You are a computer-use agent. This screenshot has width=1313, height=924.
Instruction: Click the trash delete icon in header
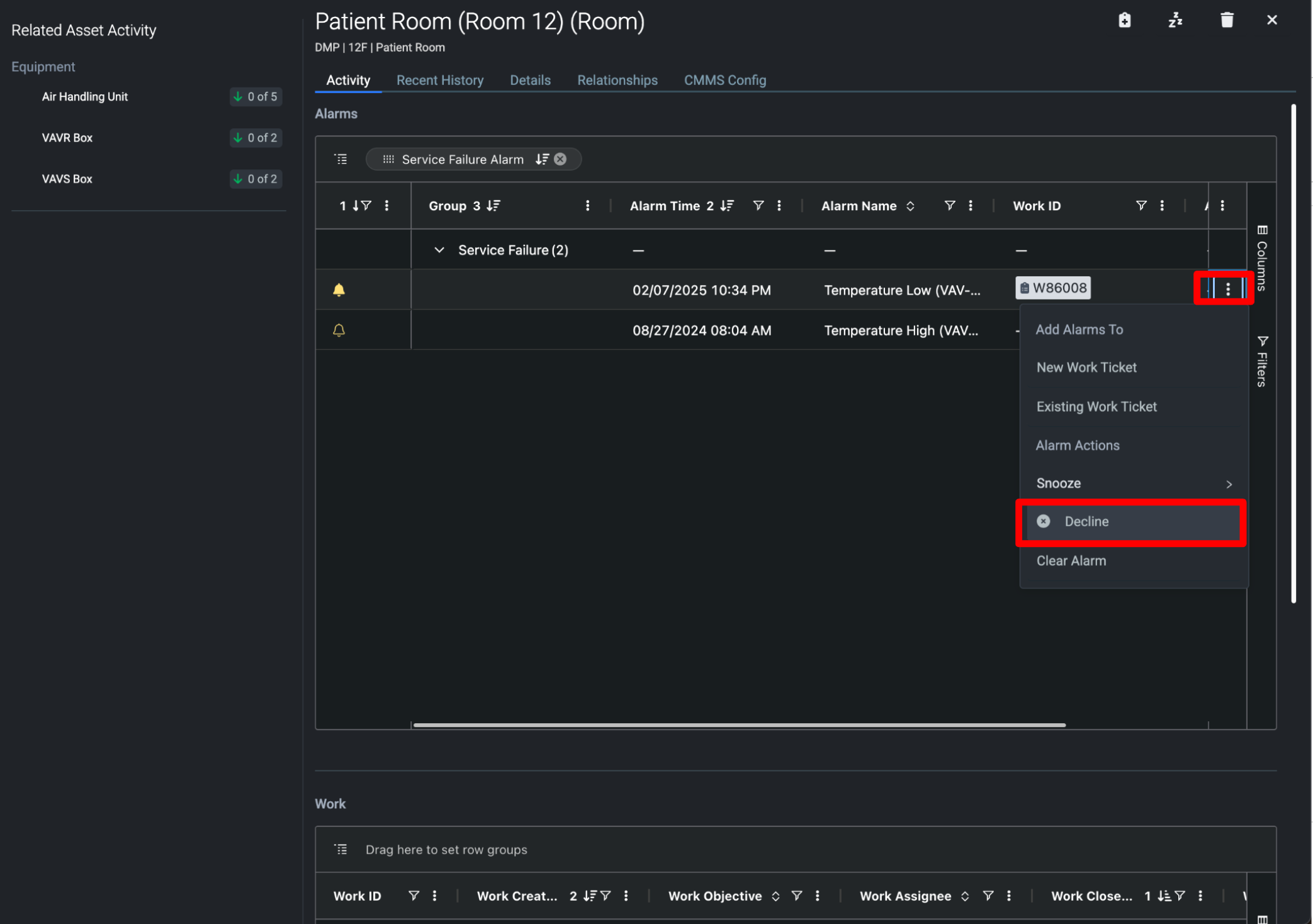(x=1227, y=20)
